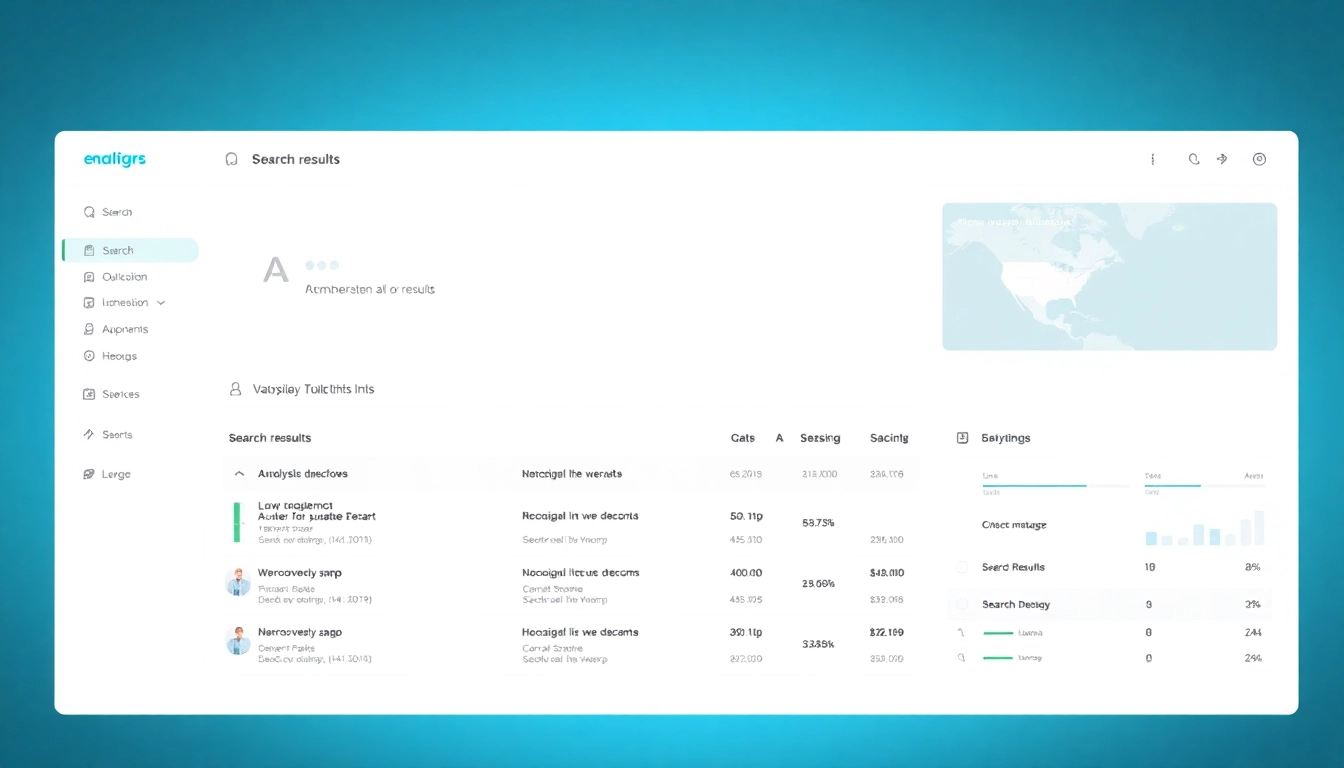Click the icon beside Lerge in sidebar
This screenshot has width=1344, height=768.
[x=89, y=474]
